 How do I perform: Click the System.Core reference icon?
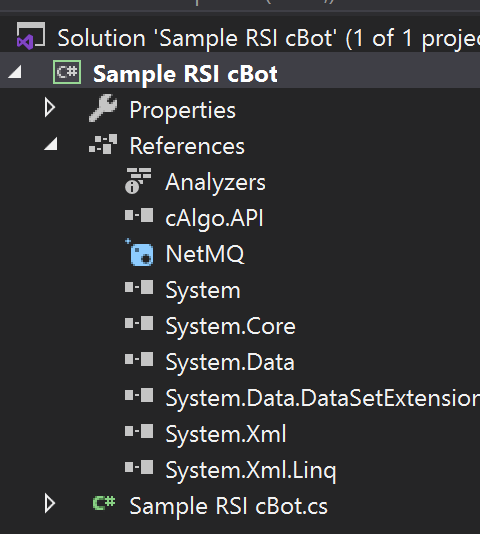click(139, 323)
